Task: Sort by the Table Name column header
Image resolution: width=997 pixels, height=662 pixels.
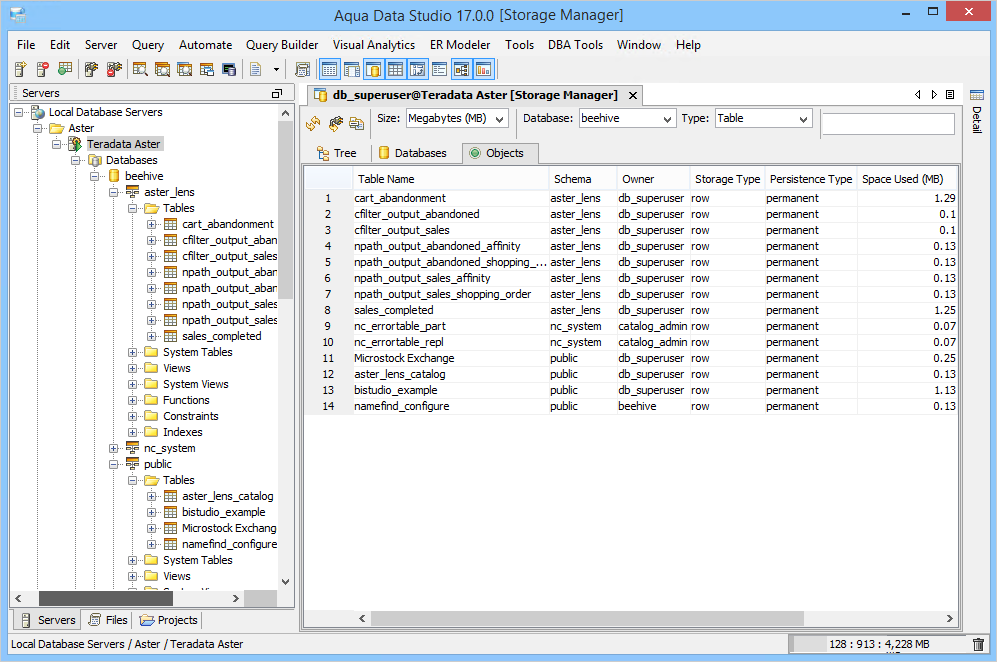Action: [451, 179]
